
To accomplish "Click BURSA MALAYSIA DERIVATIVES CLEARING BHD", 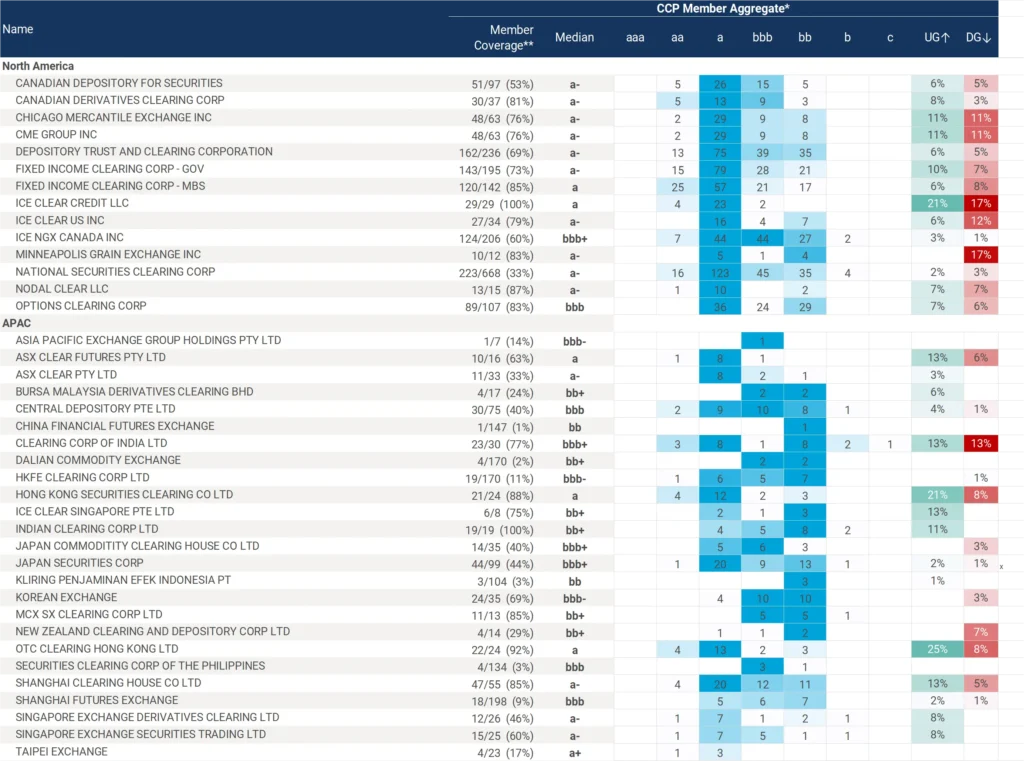I will 135,392.
